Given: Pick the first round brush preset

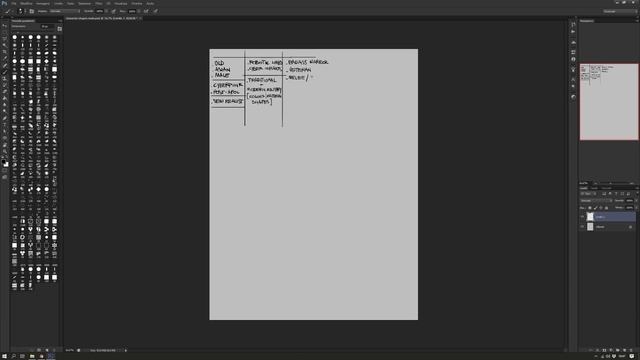Looking at the screenshot, I should click(15, 37).
